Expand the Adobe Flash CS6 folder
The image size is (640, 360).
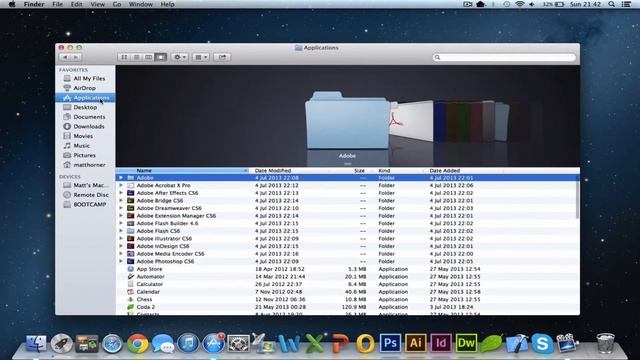pyautogui.click(x=121, y=231)
